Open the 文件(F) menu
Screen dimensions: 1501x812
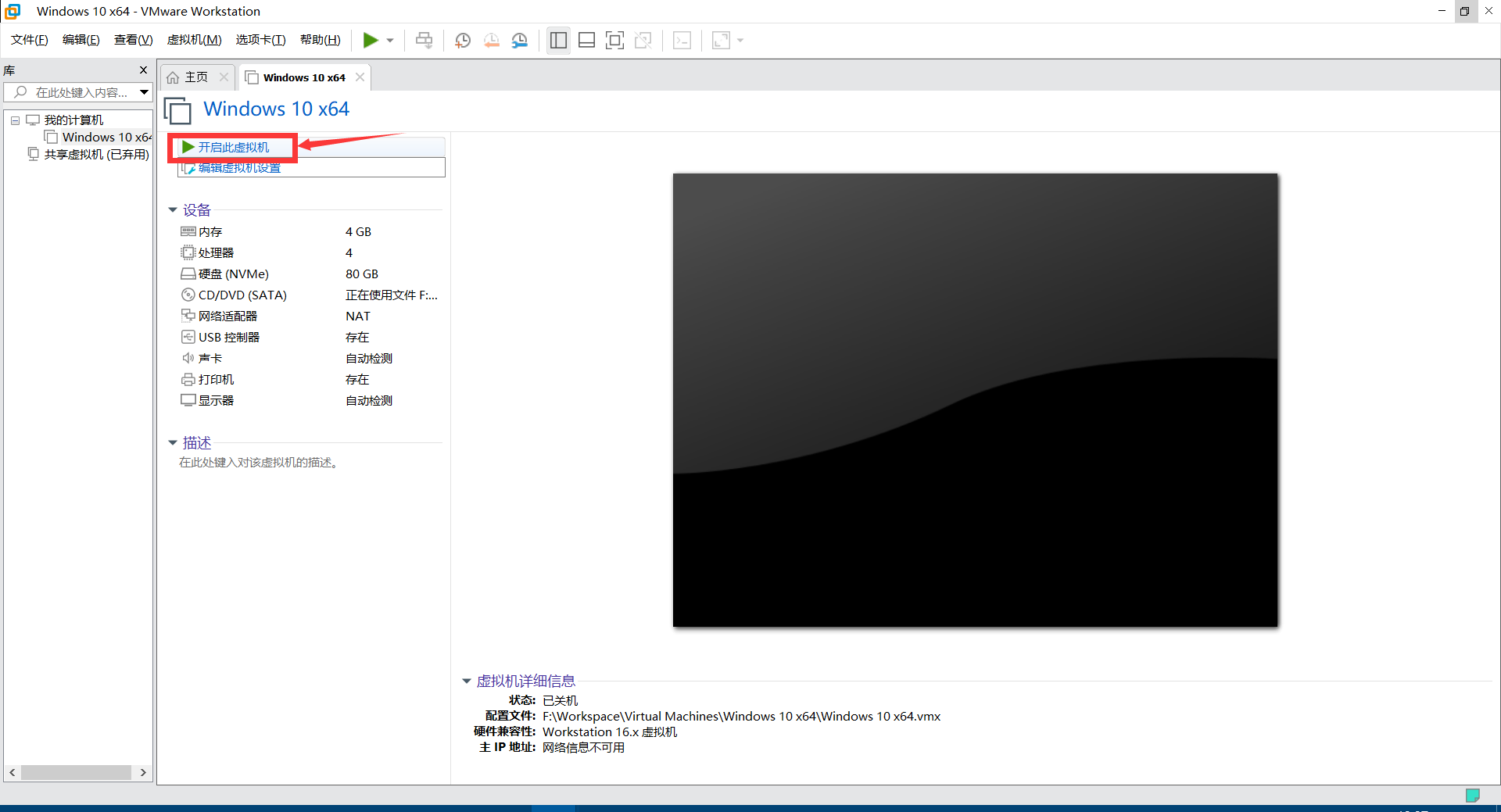point(30,40)
